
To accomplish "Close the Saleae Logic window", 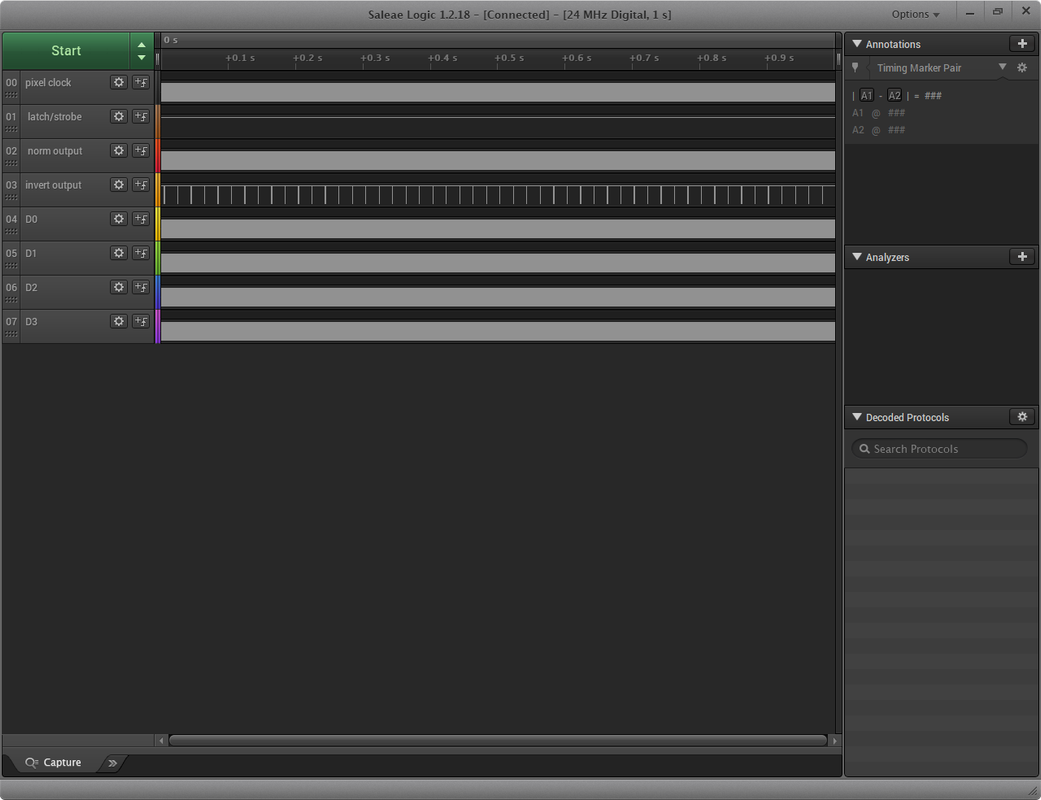I will pyautogui.click(x=1026, y=11).
